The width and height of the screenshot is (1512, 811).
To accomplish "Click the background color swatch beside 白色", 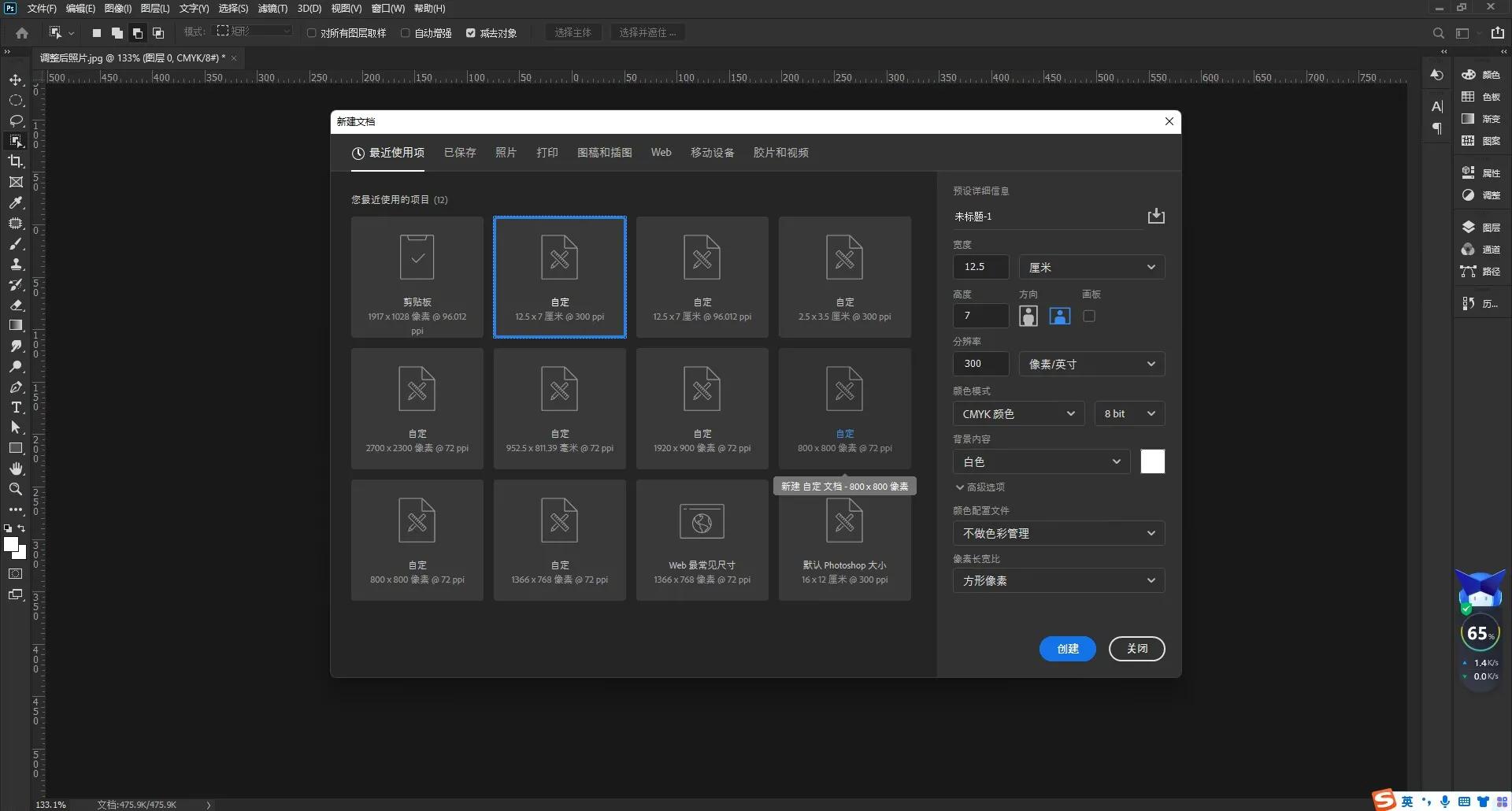I will point(1151,461).
